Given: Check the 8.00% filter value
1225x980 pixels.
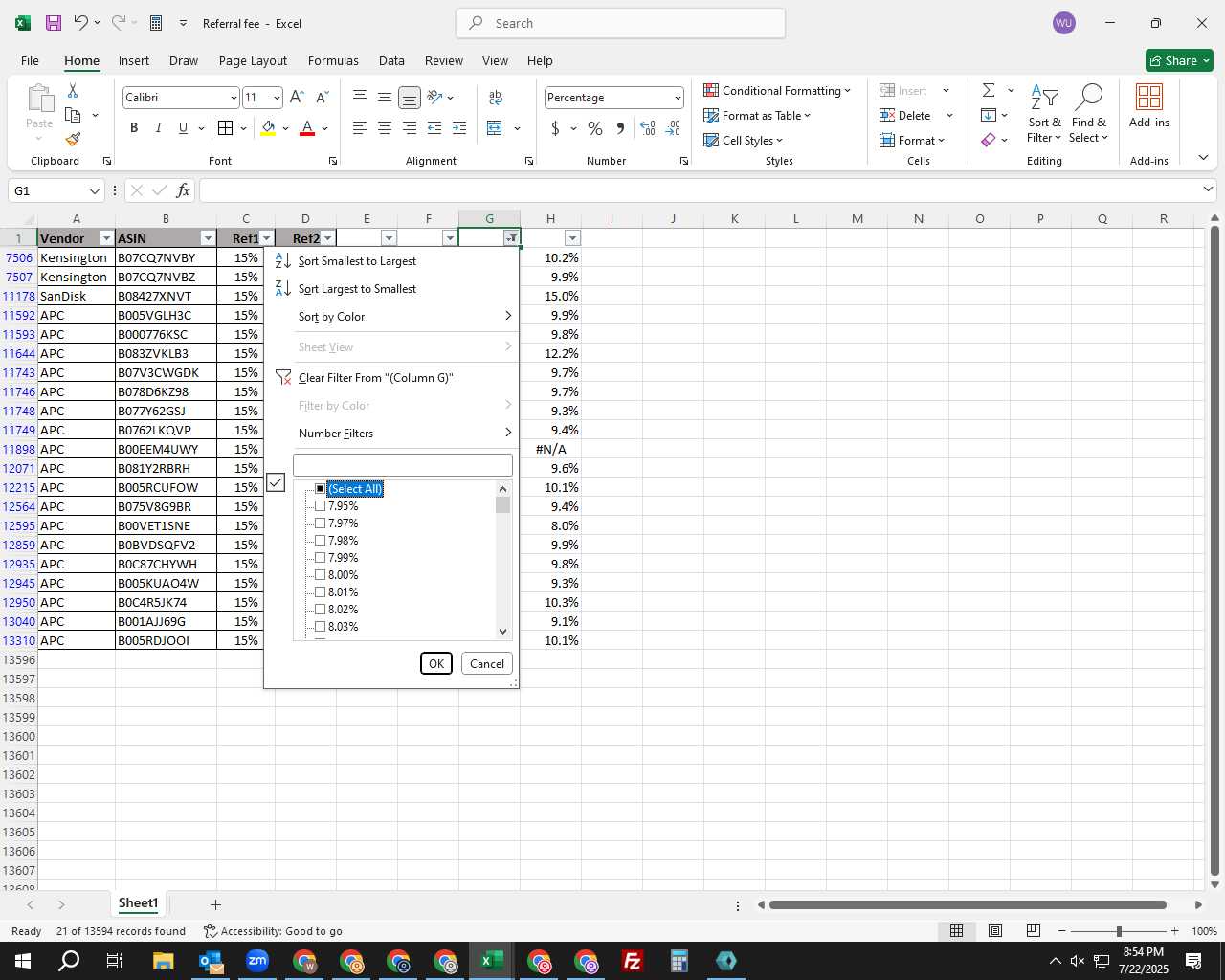Looking at the screenshot, I should (321, 575).
